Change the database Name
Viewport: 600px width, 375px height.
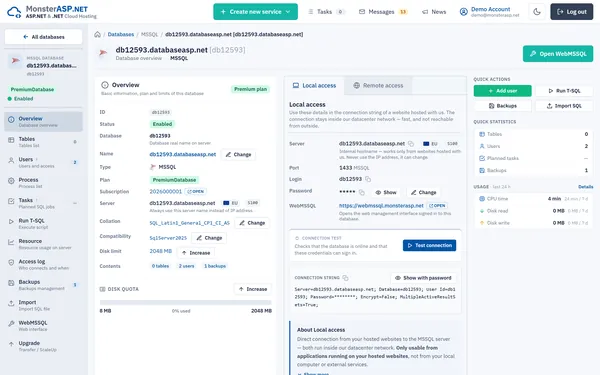tap(238, 155)
